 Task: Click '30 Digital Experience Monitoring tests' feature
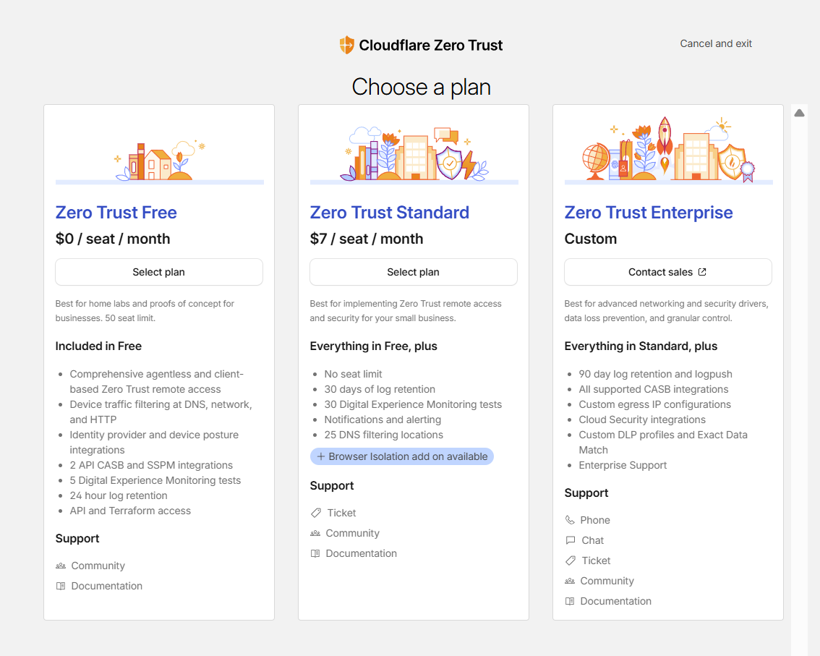(413, 404)
